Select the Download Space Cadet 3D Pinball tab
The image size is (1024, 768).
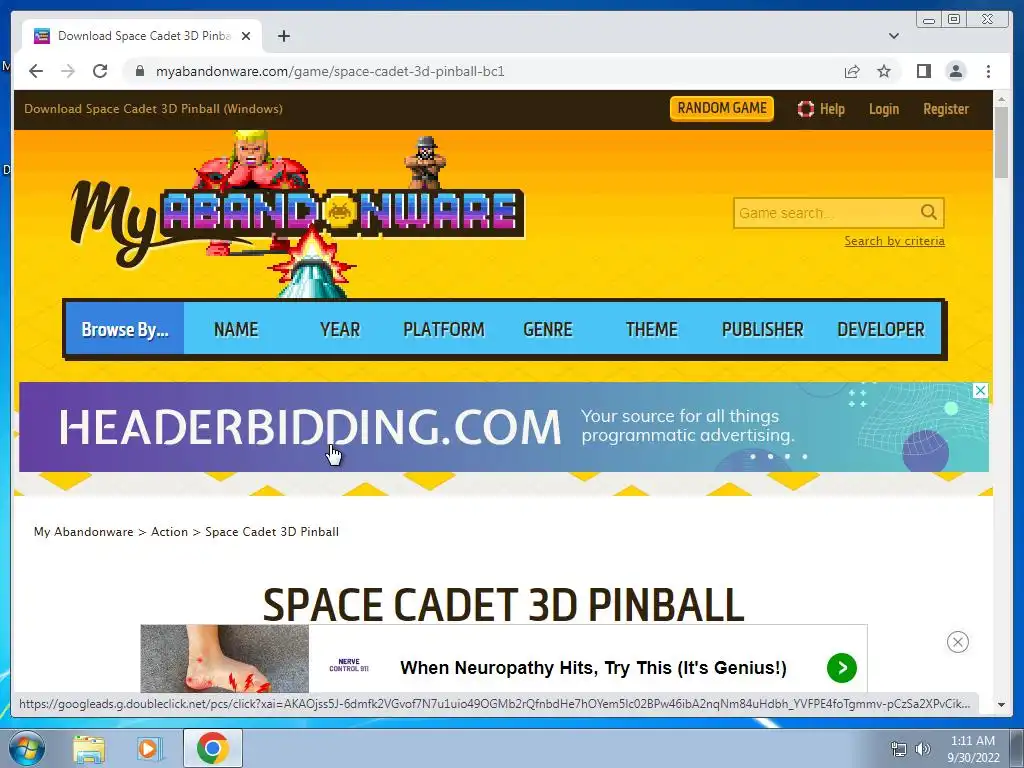(x=142, y=36)
